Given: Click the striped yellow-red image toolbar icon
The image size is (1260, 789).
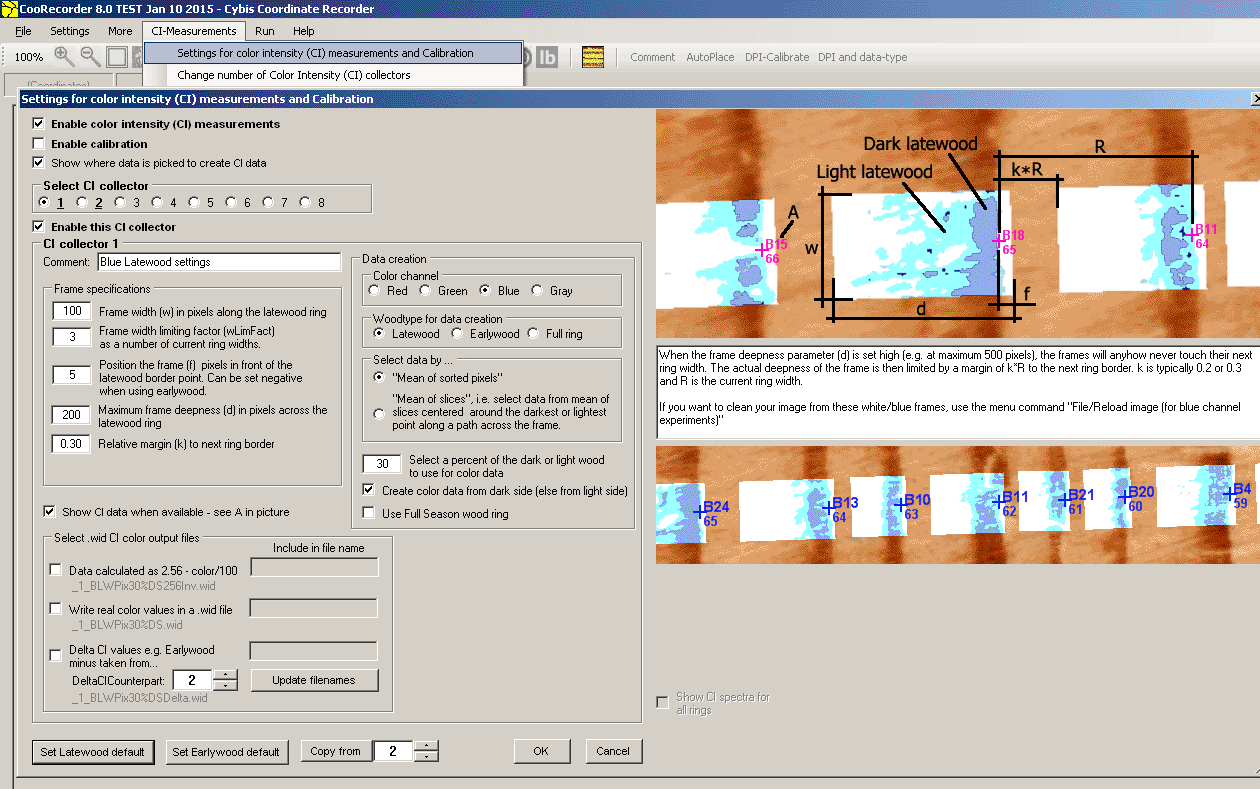Looking at the screenshot, I should click(593, 57).
